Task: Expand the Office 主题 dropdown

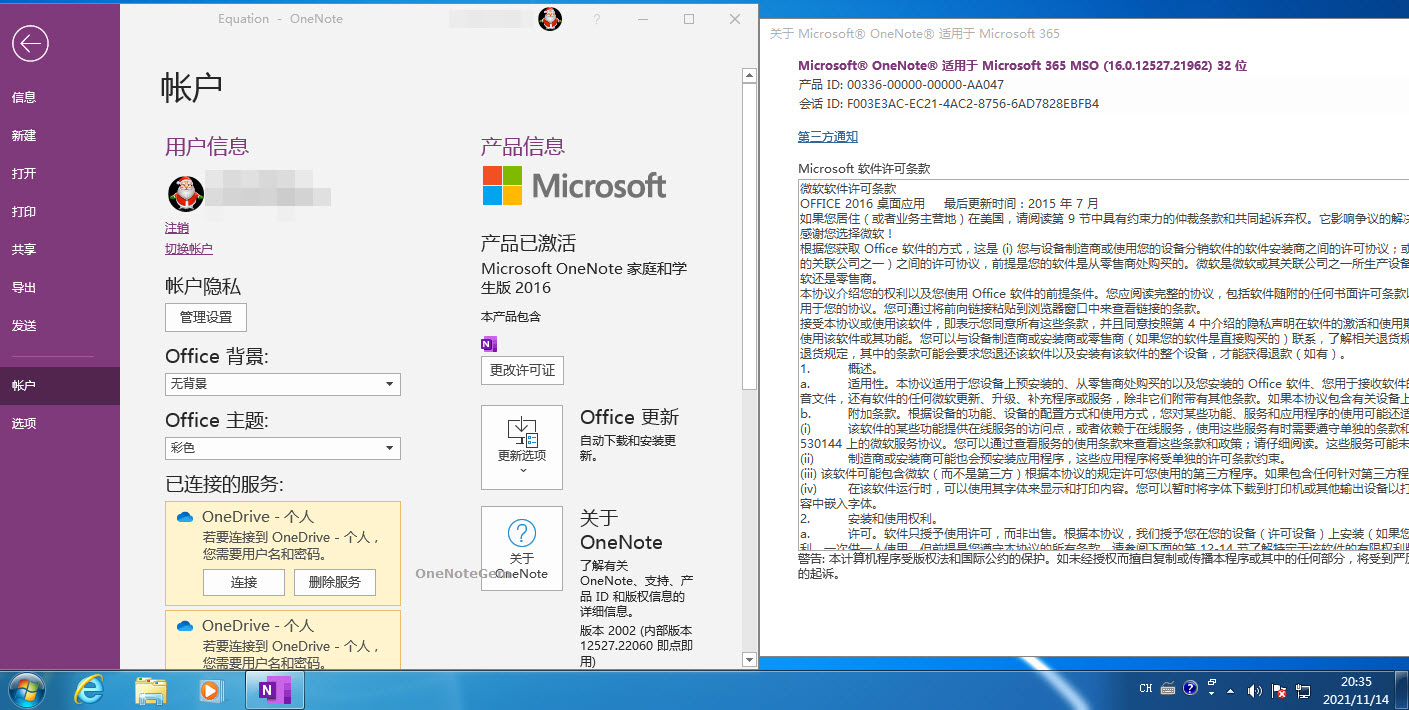Action: tap(283, 448)
